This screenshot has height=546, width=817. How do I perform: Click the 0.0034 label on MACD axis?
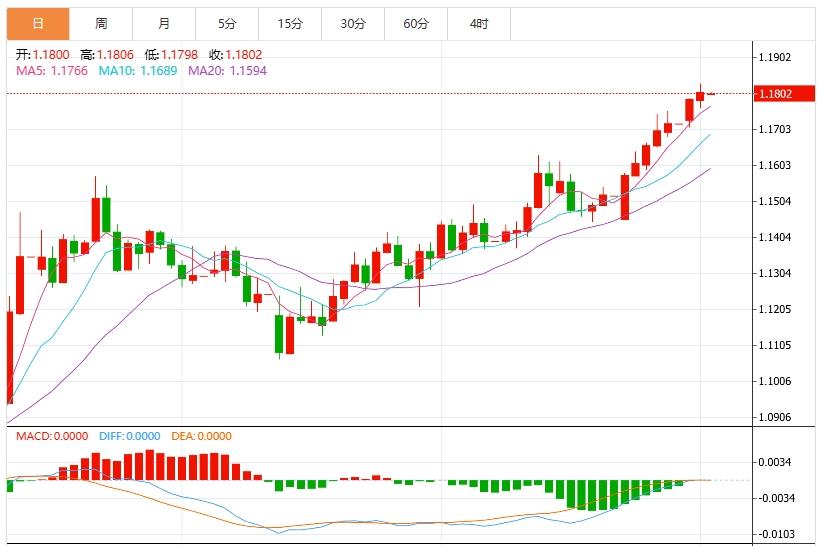[x=776, y=462]
